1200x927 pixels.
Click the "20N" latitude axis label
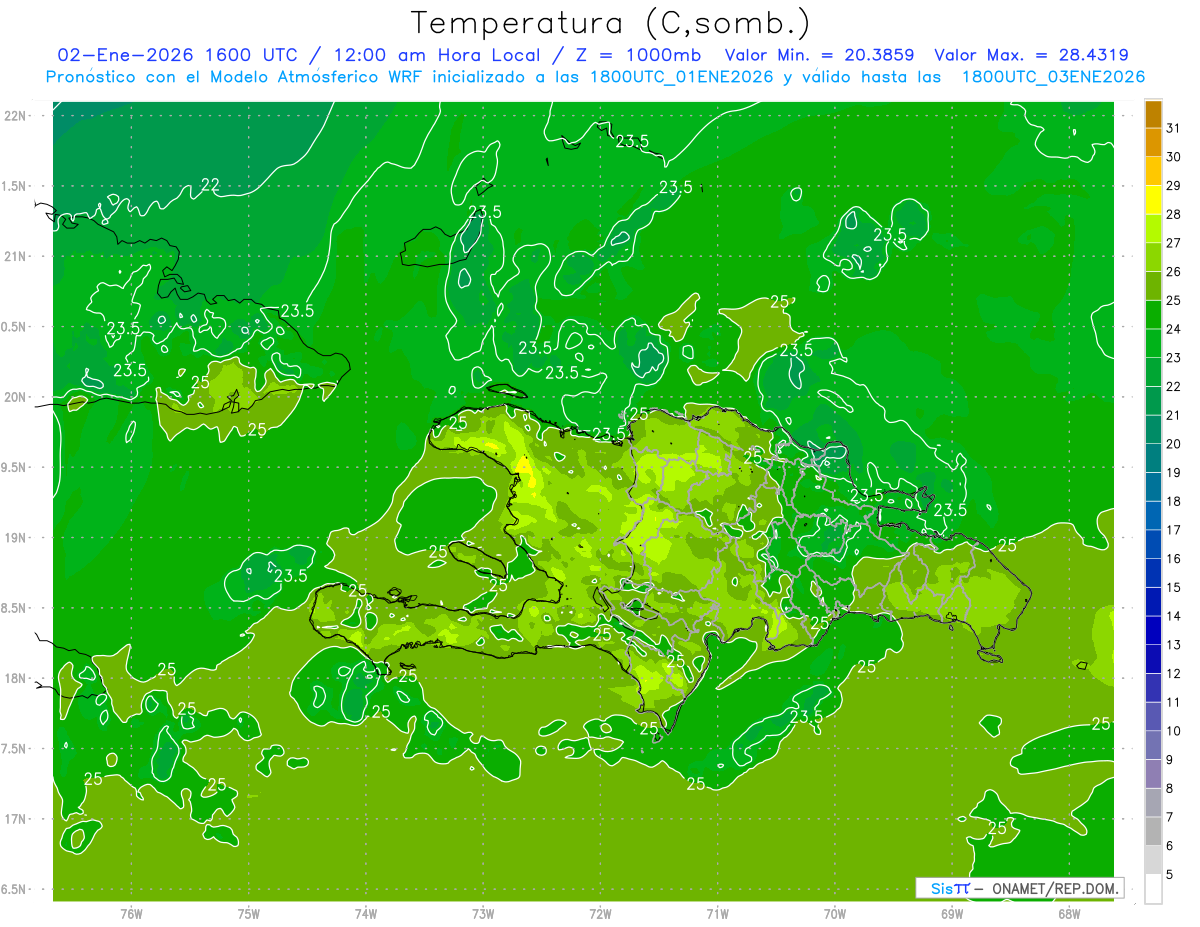point(15,397)
